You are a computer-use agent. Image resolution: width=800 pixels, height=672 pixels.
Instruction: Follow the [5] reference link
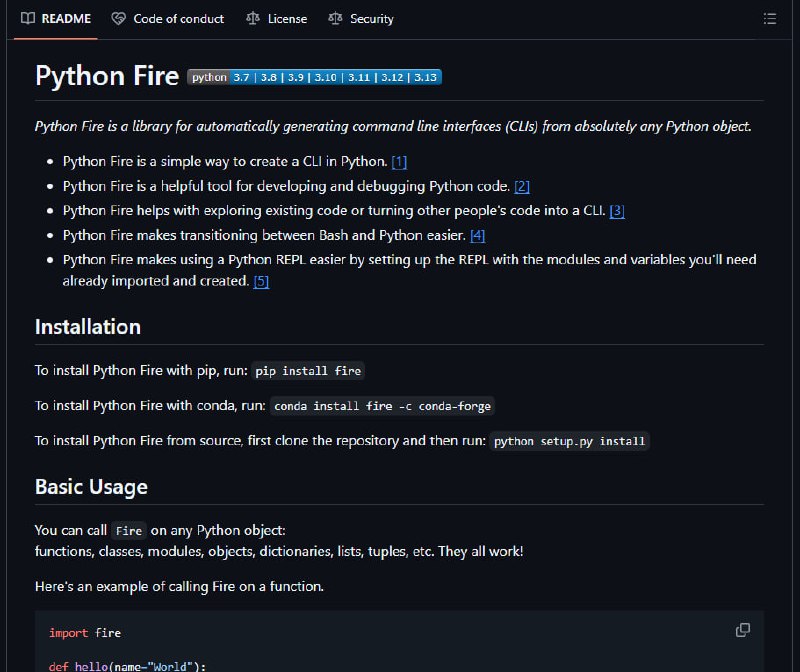pyautogui.click(x=261, y=281)
